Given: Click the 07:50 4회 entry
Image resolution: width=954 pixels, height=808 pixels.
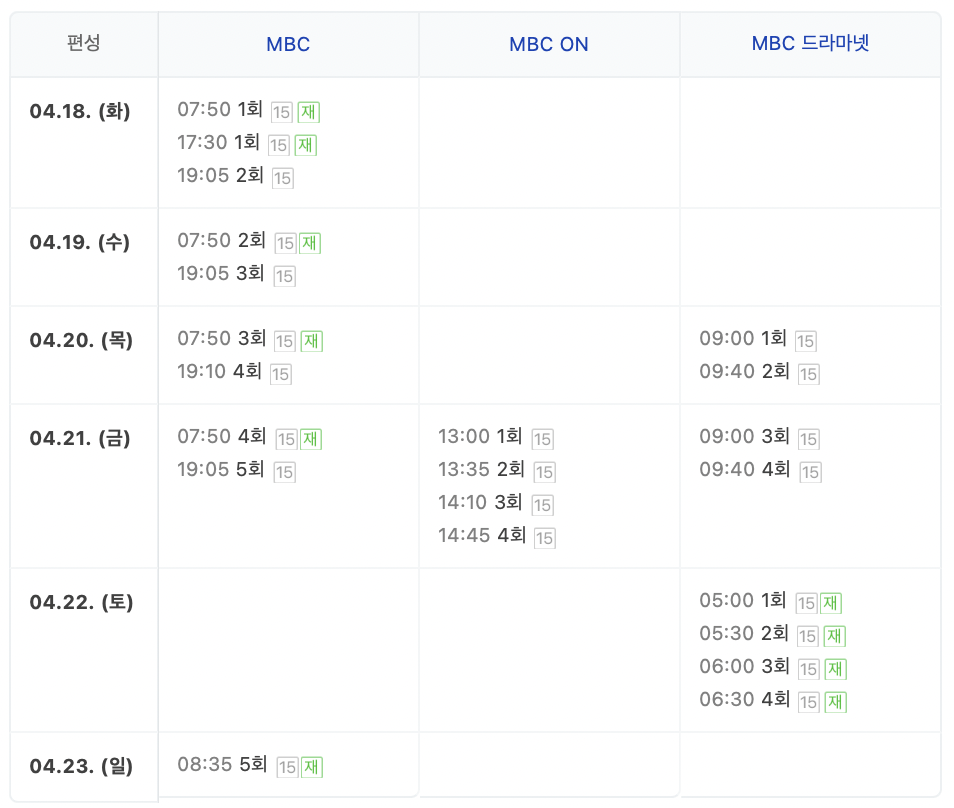Looking at the screenshot, I should point(222,436).
